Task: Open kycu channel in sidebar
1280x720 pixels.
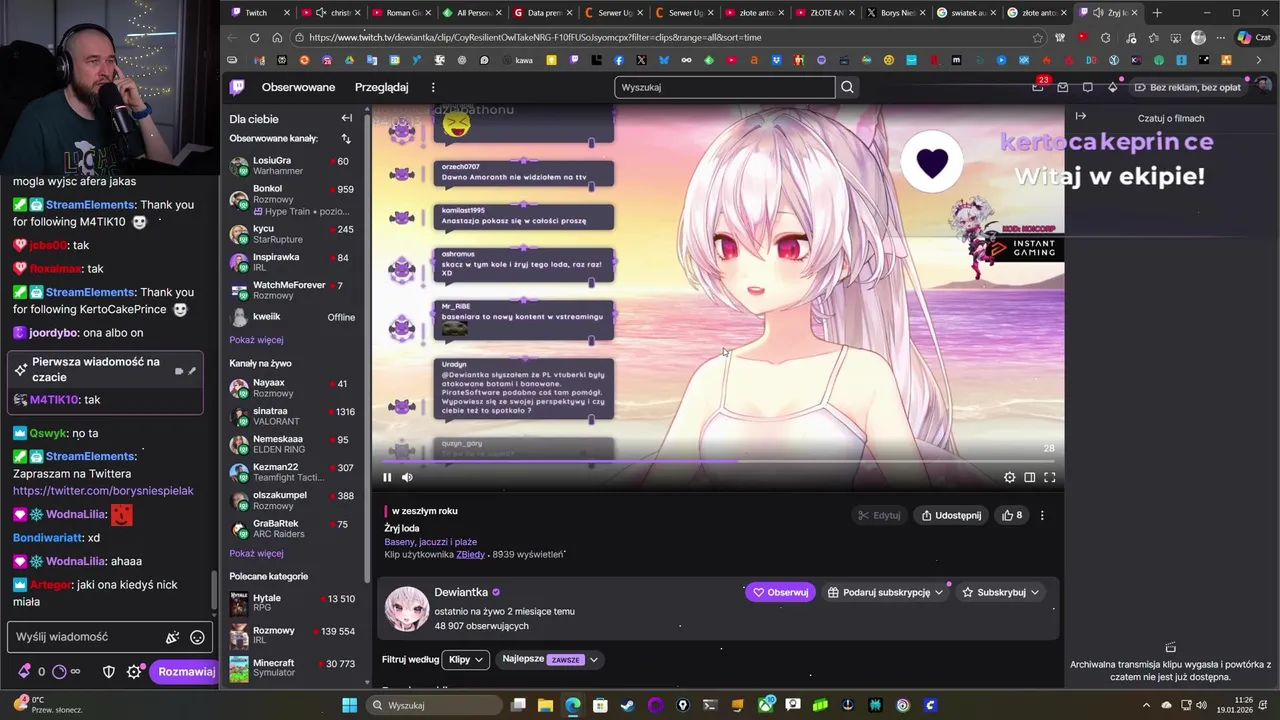Action: tap(292, 234)
